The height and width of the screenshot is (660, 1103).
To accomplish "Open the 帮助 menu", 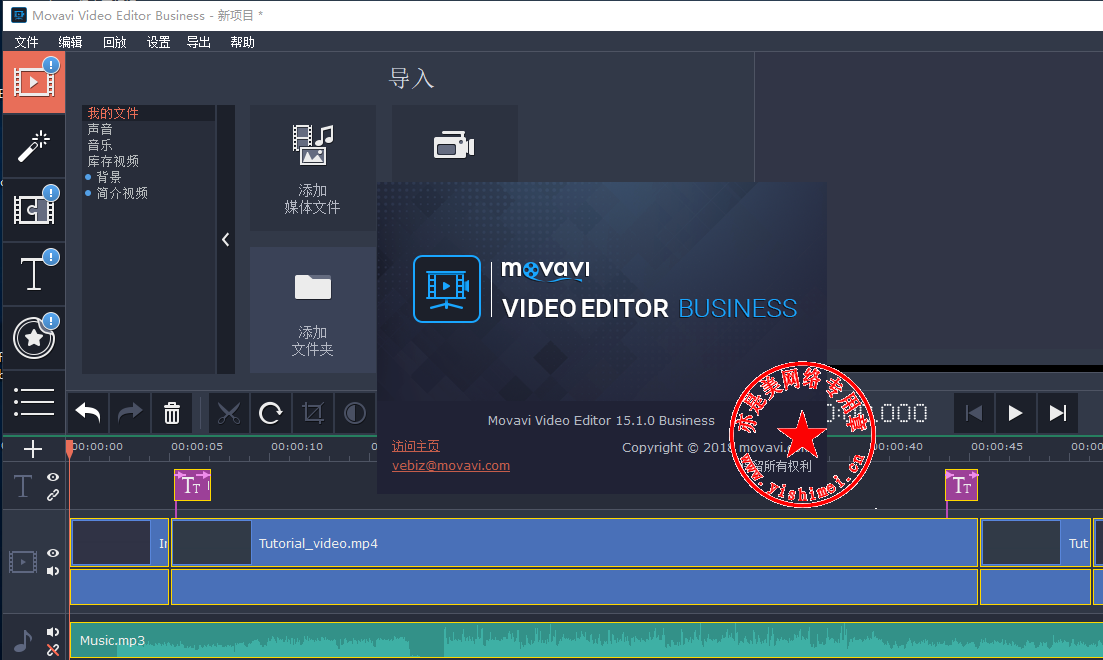I will tap(242, 42).
